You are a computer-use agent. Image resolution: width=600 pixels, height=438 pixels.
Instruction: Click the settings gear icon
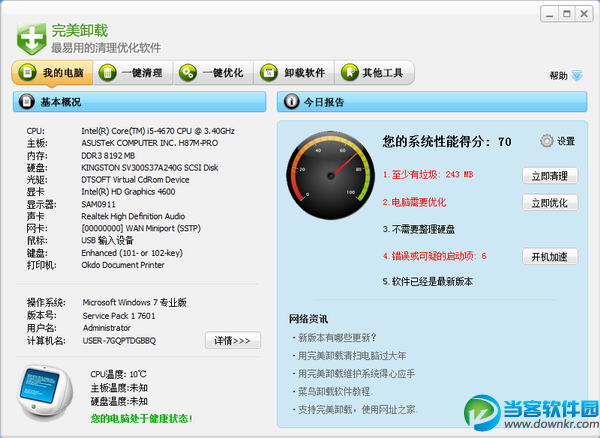546,141
